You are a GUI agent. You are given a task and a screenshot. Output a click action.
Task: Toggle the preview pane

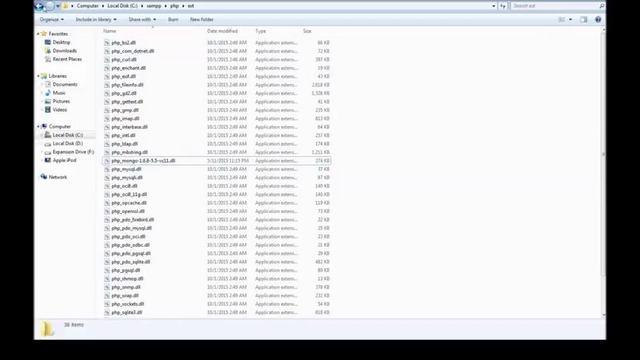[584, 20]
